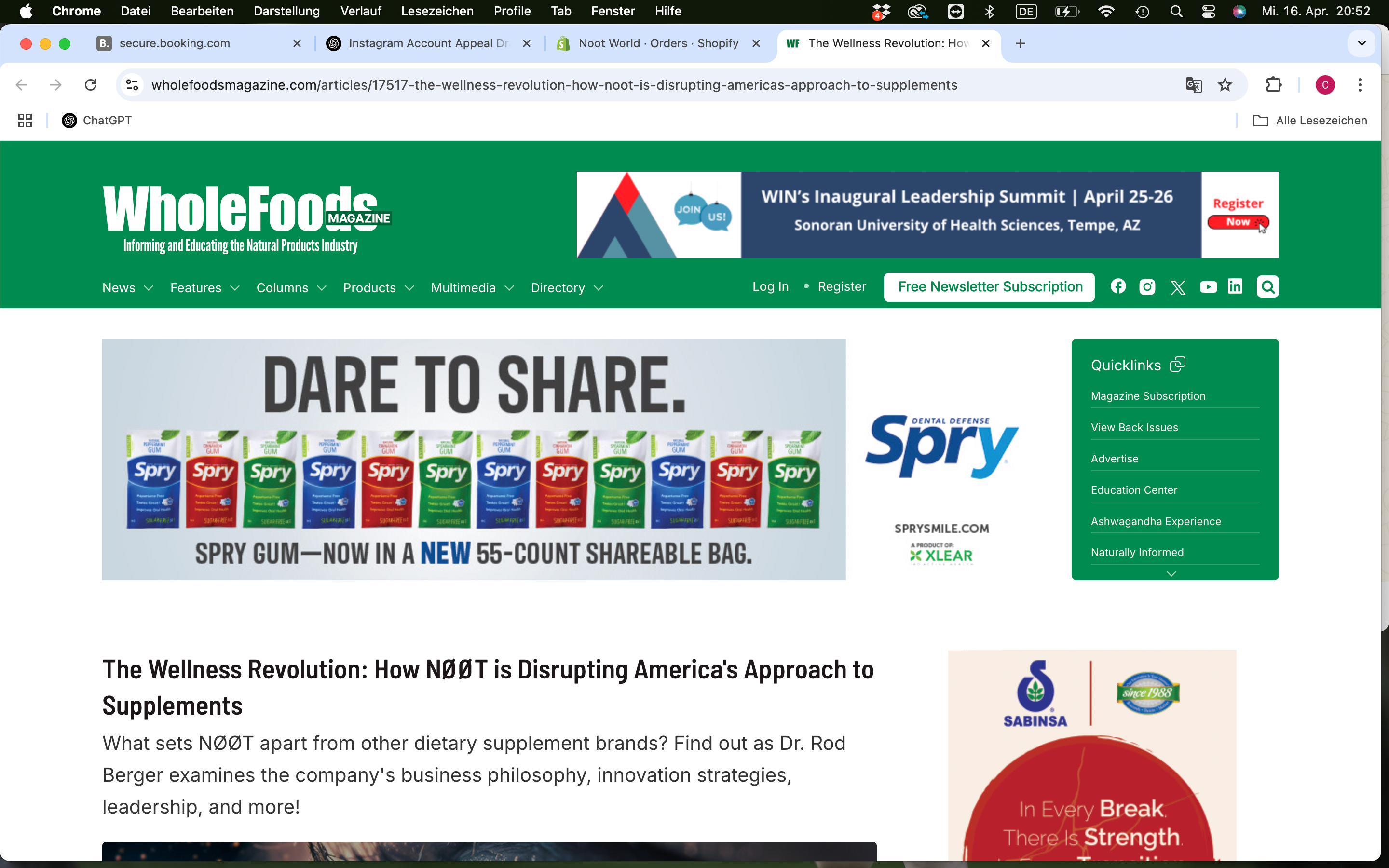Open the Lesezeichen menu in menu bar

tap(437, 12)
